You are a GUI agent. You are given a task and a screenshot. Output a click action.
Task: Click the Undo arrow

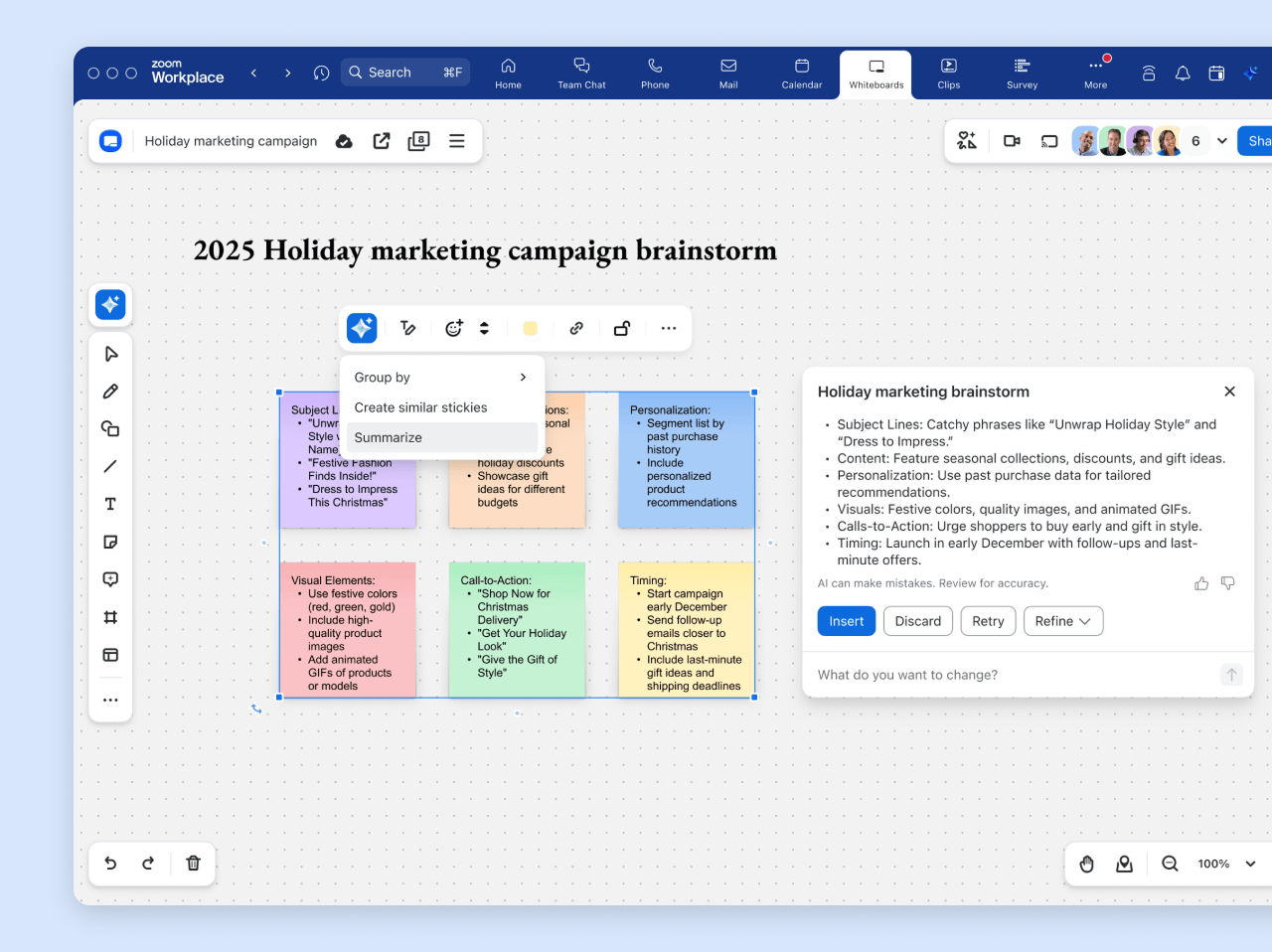[110, 864]
